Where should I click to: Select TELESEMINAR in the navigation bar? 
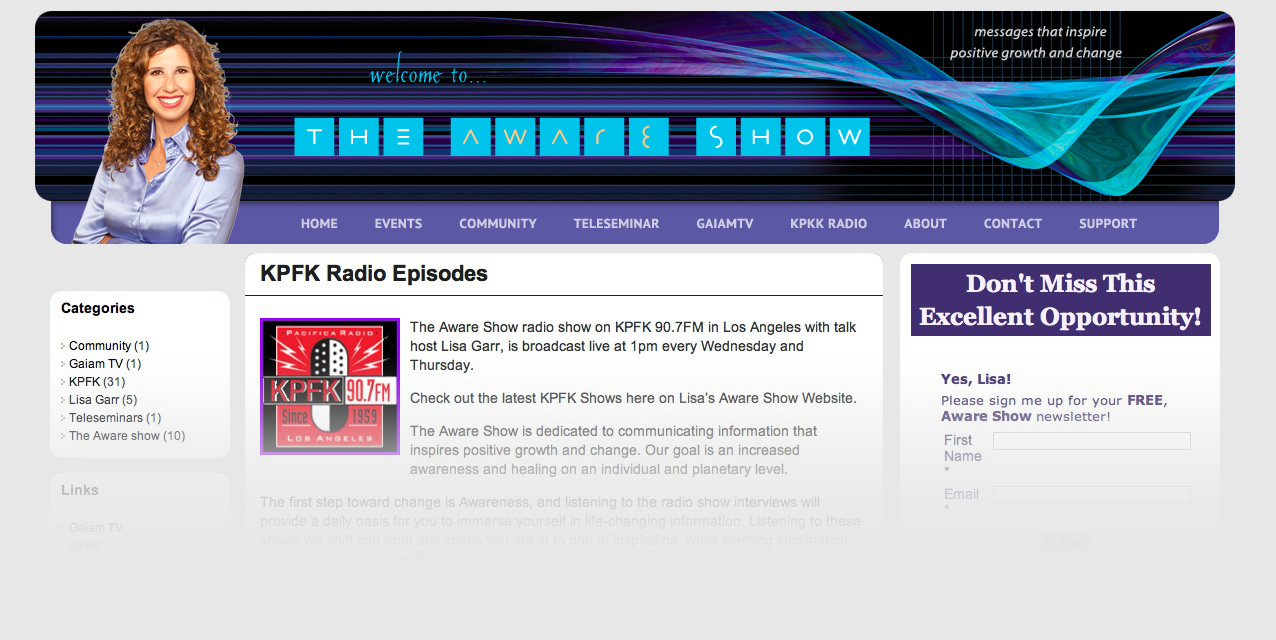point(616,224)
